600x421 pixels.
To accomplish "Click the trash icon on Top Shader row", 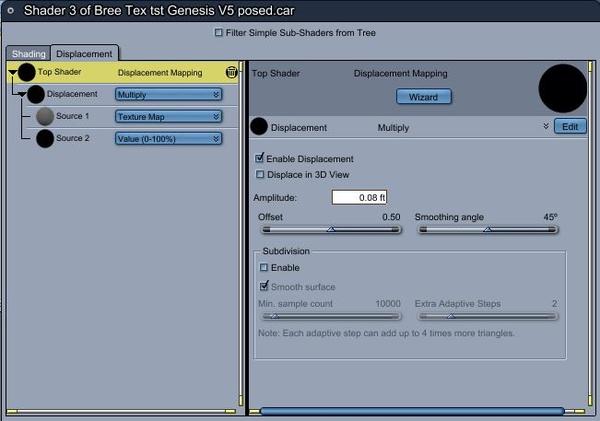I will click(231, 72).
